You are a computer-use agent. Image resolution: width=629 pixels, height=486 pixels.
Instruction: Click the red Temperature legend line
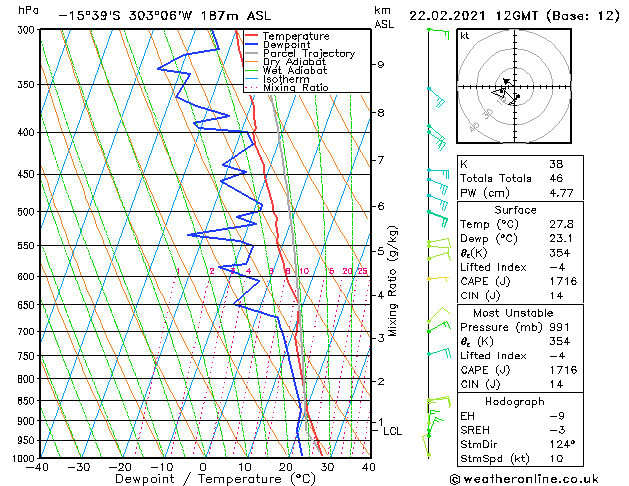[252, 36]
